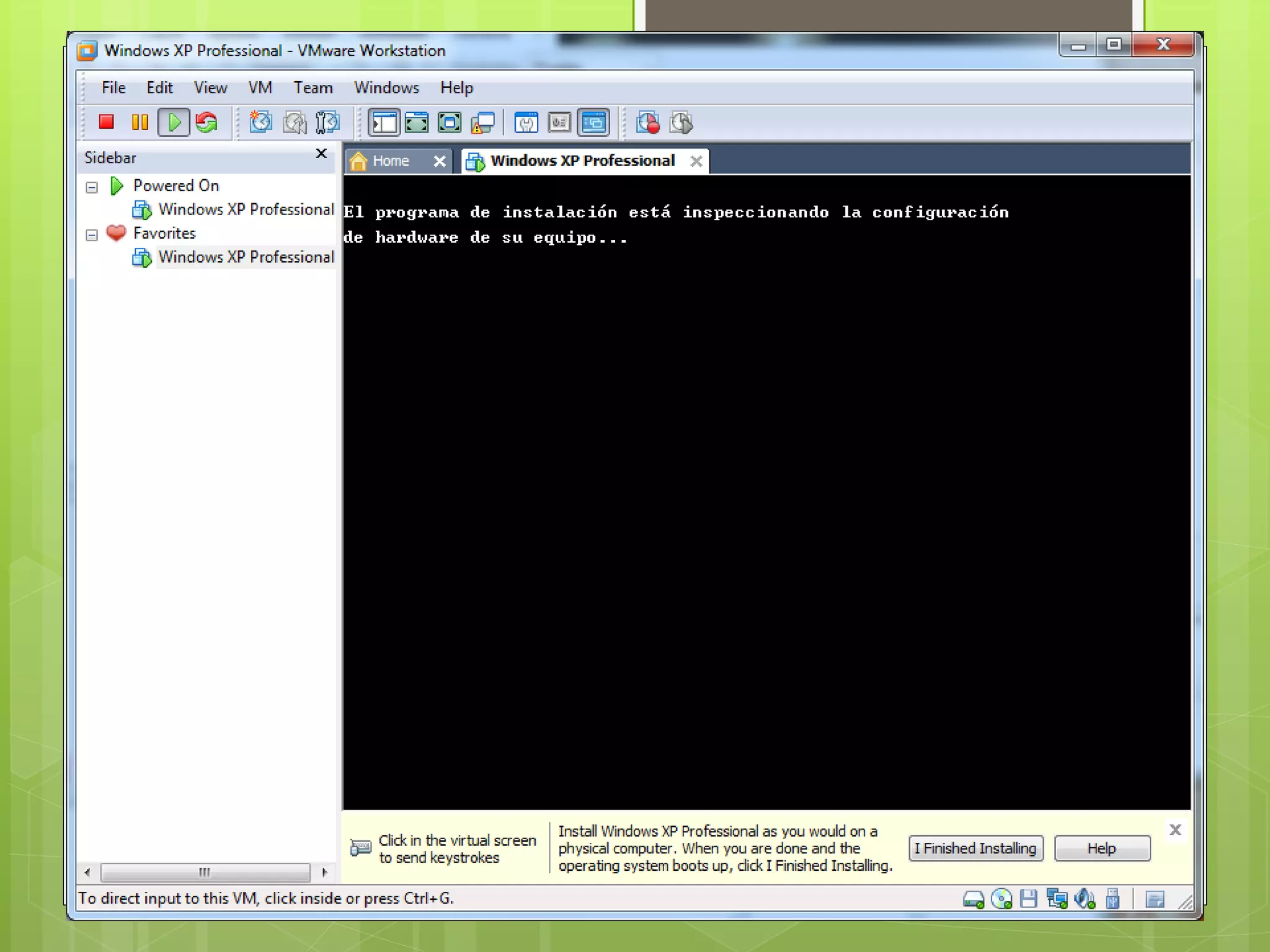Select Windows XP Professional under Favorites
This screenshot has height=952, width=1270.
246,257
